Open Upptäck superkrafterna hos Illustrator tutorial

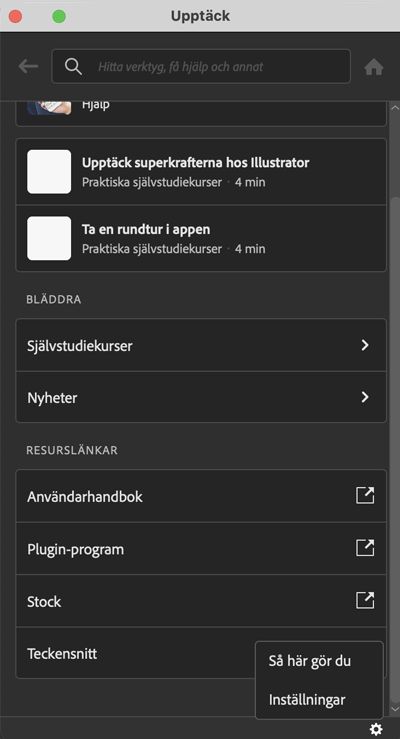[201, 172]
